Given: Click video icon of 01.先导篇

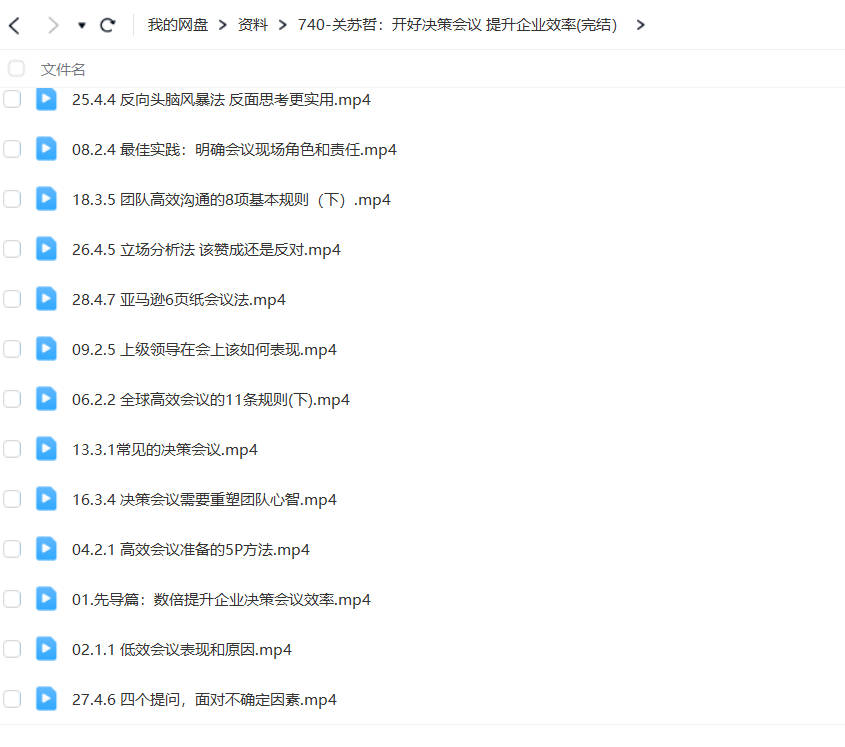Looking at the screenshot, I should (46, 599).
